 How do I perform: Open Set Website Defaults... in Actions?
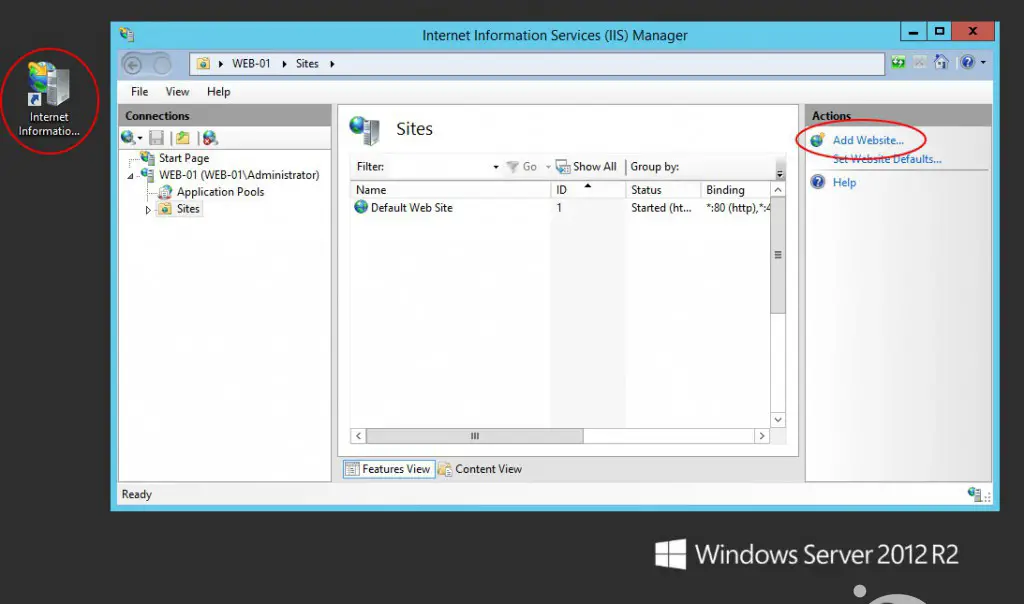coord(887,159)
